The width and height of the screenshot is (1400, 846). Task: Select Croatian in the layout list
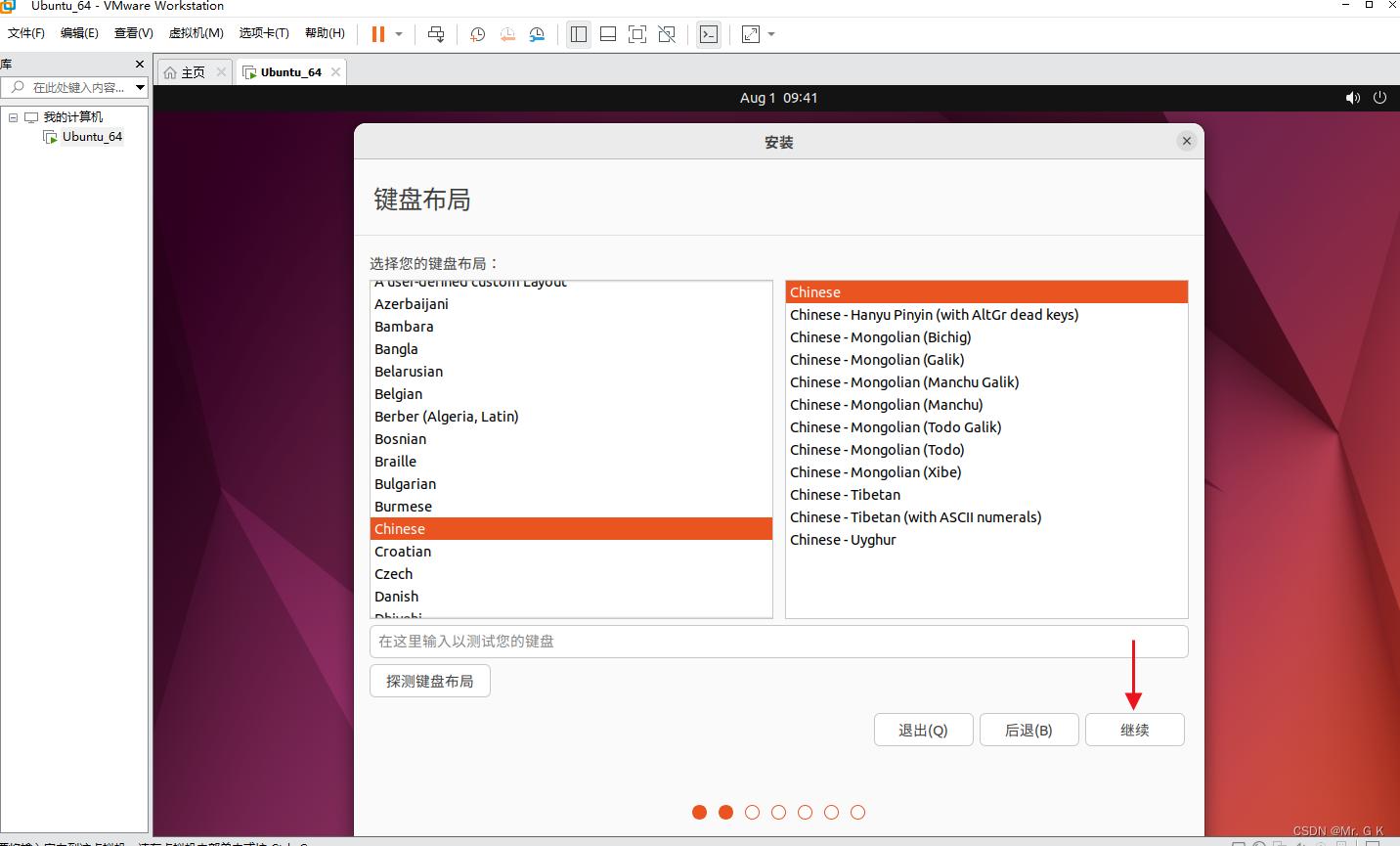pos(403,552)
